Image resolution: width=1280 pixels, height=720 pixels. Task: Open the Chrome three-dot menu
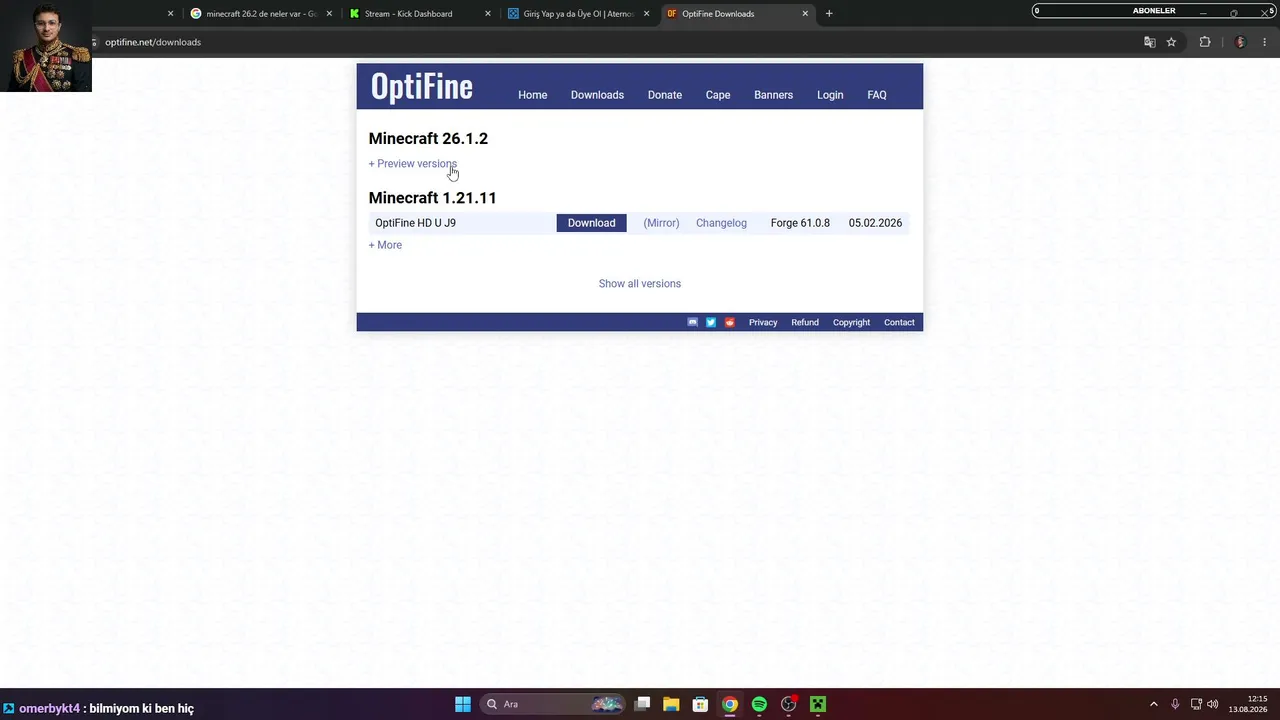[1265, 42]
